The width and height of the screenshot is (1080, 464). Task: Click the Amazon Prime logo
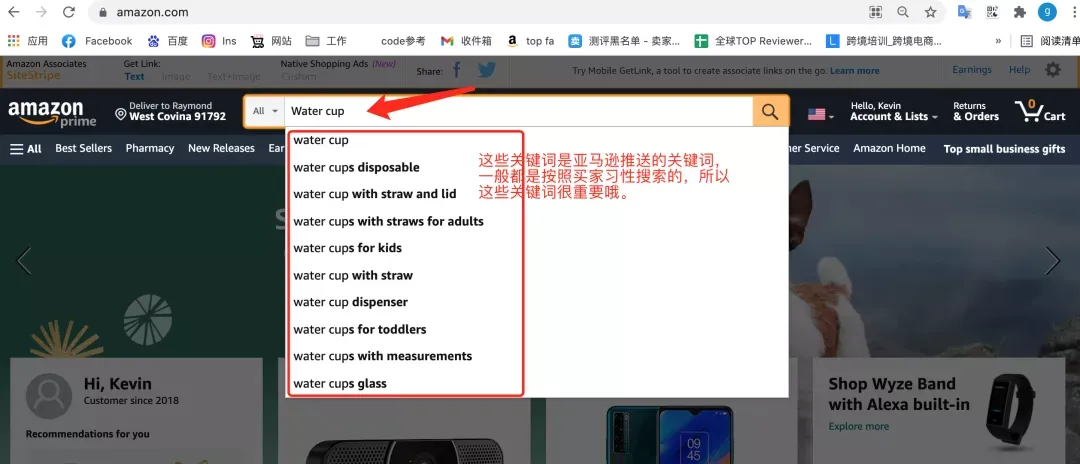tap(52, 113)
